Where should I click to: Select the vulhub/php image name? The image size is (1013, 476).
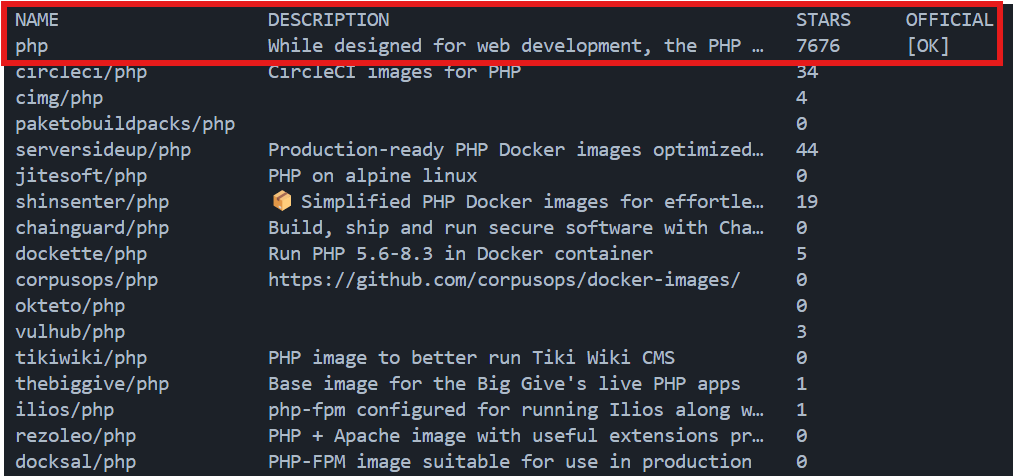70,331
